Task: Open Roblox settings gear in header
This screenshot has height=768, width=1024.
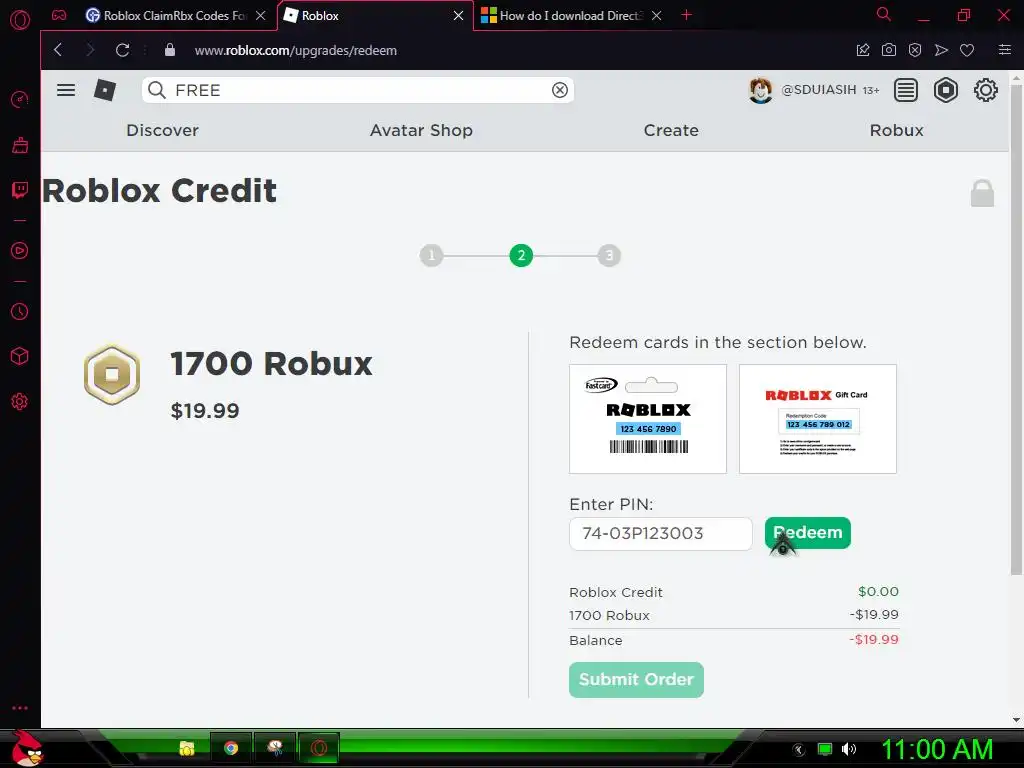Action: (x=985, y=90)
